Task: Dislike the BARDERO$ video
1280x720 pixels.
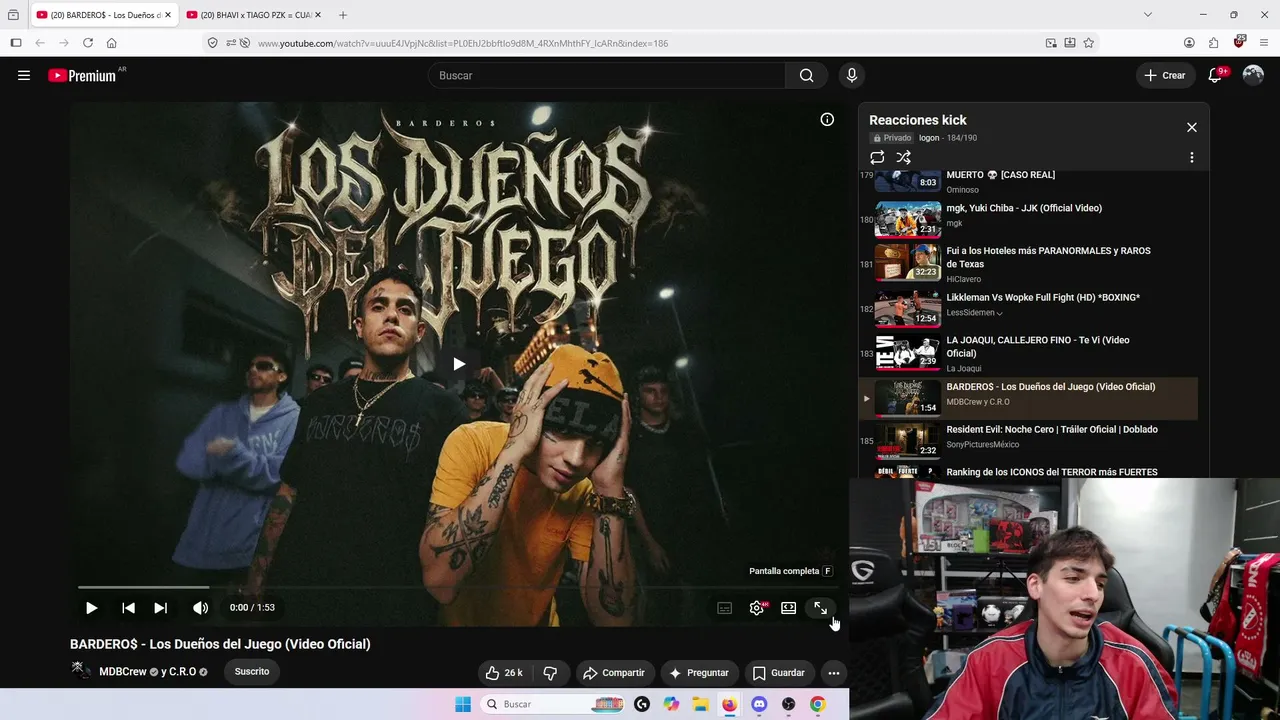Action: pos(550,673)
